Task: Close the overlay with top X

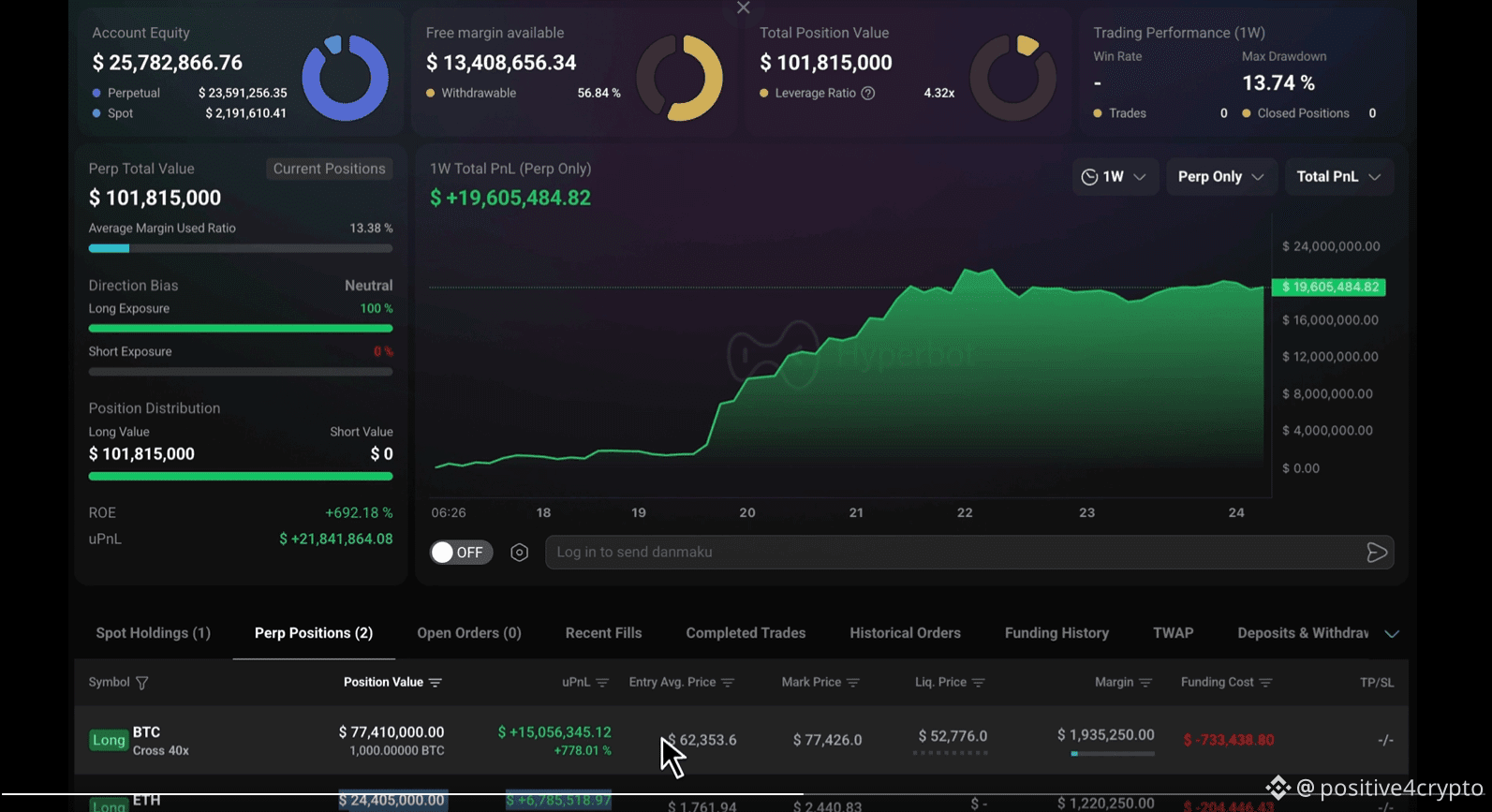Action: [x=744, y=7]
